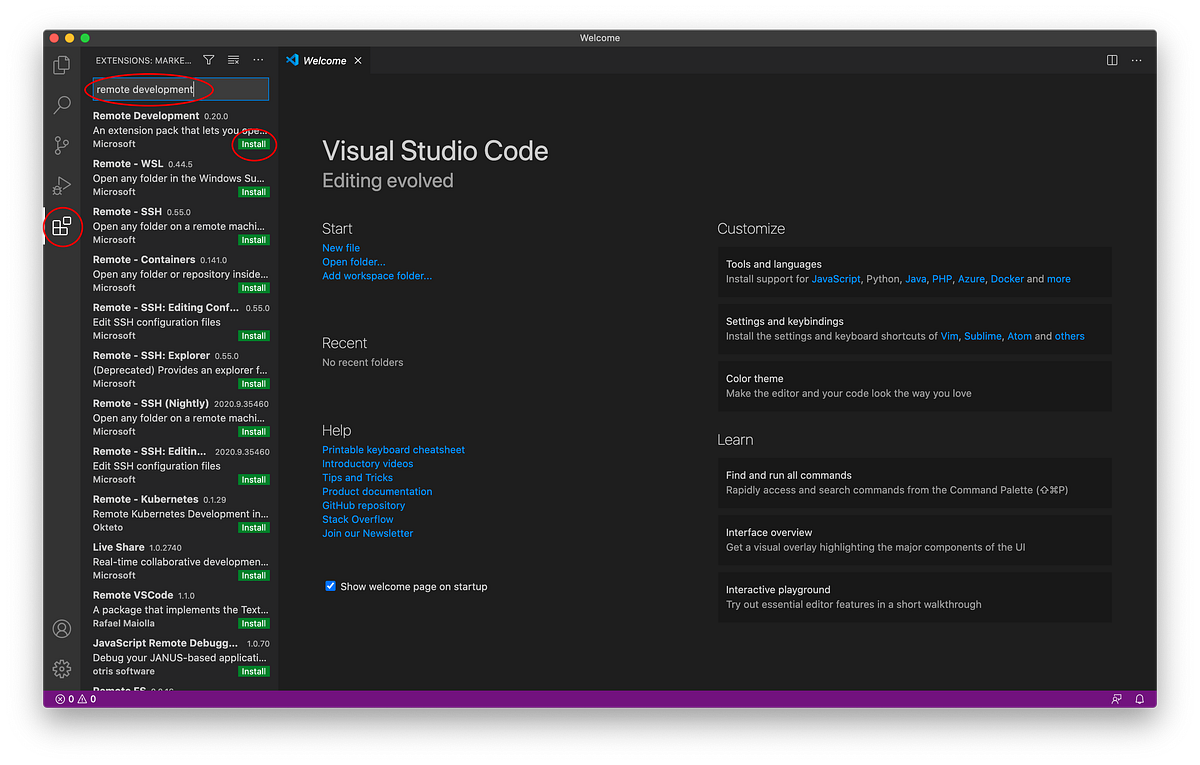Viewport: 1200px width, 765px height.
Task: Install the Remote Development extension
Action: point(253,144)
